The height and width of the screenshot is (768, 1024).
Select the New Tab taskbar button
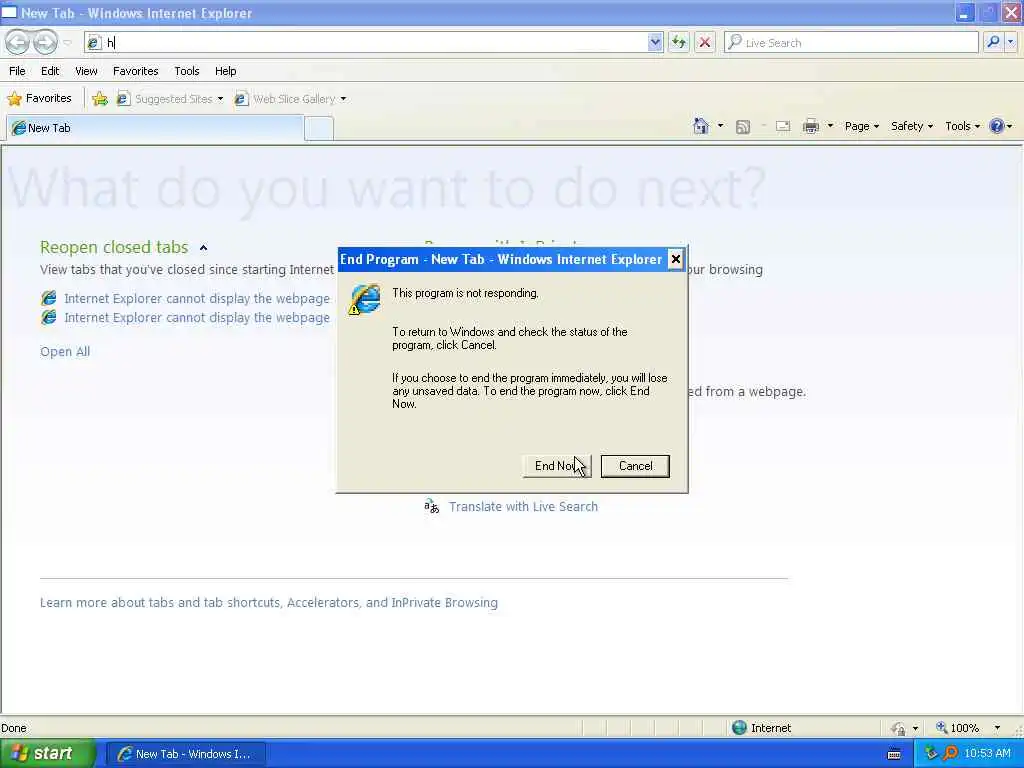(185, 754)
